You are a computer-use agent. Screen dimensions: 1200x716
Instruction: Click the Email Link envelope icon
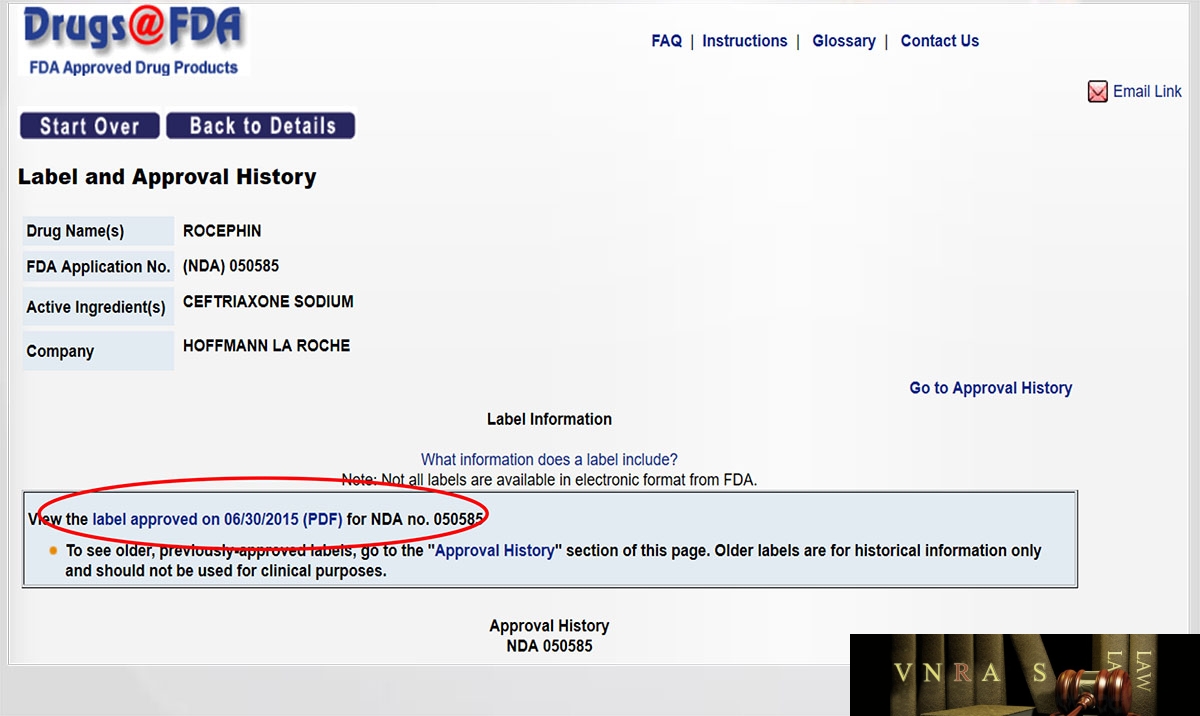tap(1098, 92)
